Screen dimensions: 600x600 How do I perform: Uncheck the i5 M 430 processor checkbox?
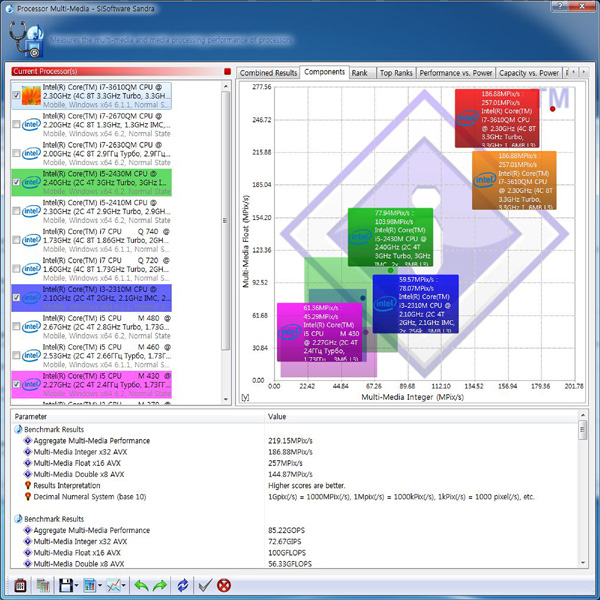16,384
